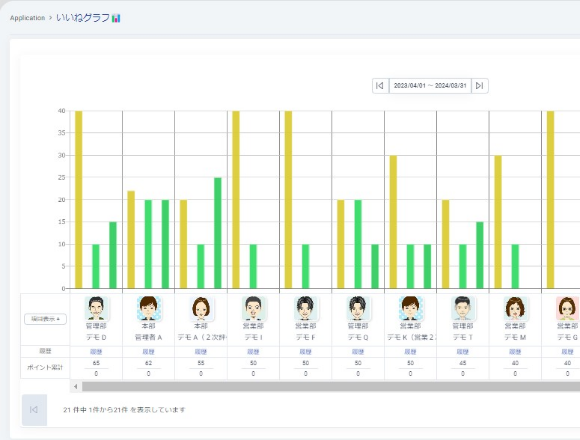Click デモ D's yellow bar at 40

pyautogui.click(x=79, y=200)
